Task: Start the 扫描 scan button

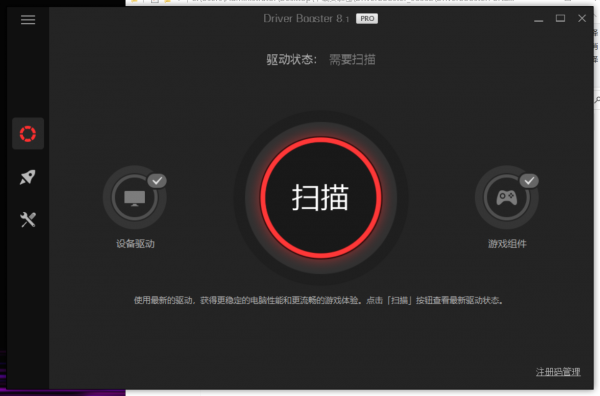Action: click(321, 197)
